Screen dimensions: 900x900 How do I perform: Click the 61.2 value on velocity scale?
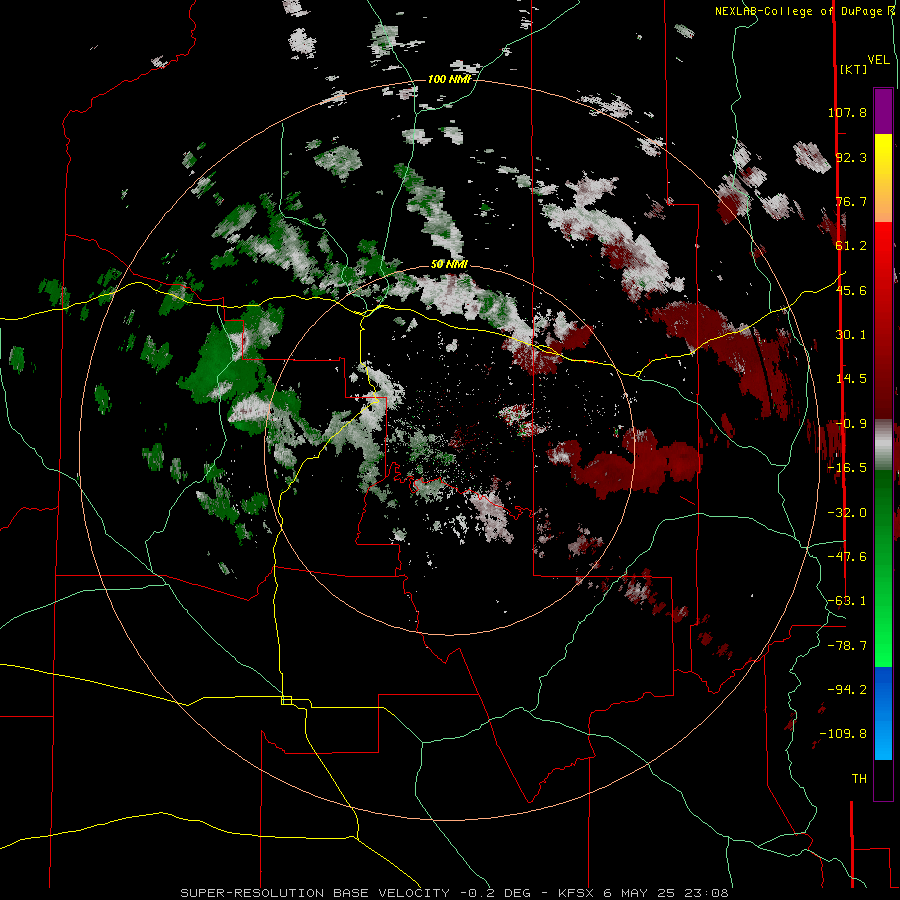click(x=851, y=246)
